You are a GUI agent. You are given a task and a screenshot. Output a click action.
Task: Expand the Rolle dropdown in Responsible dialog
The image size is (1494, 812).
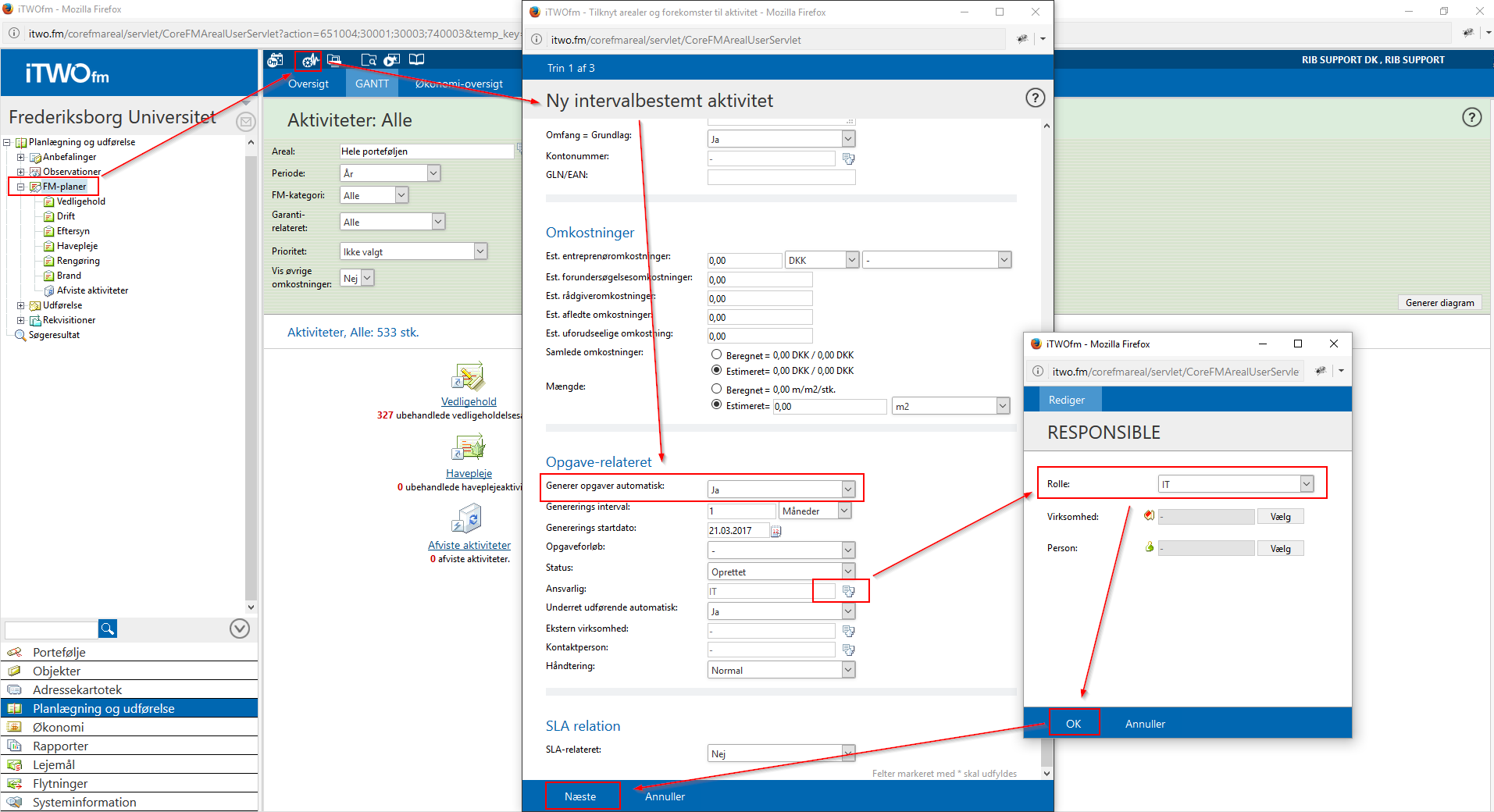coord(1306,484)
